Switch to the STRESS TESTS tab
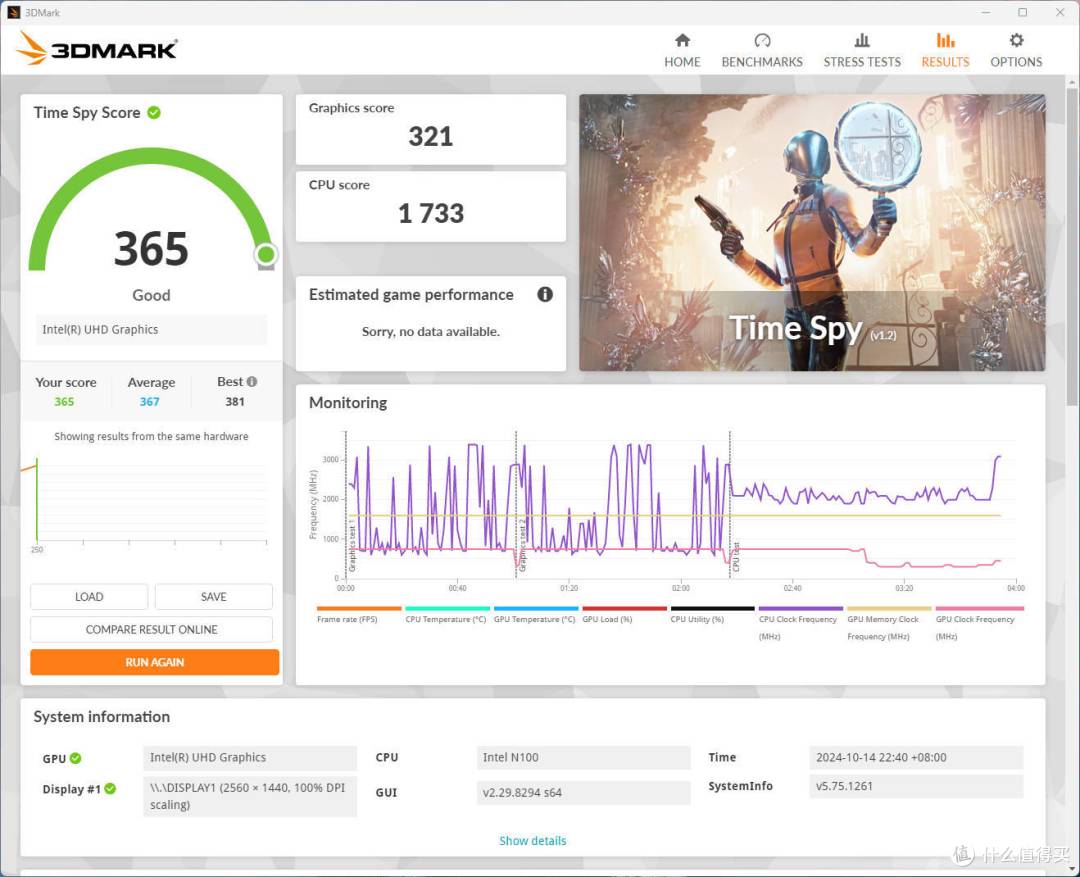This screenshot has width=1080, height=877. (862, 50)
